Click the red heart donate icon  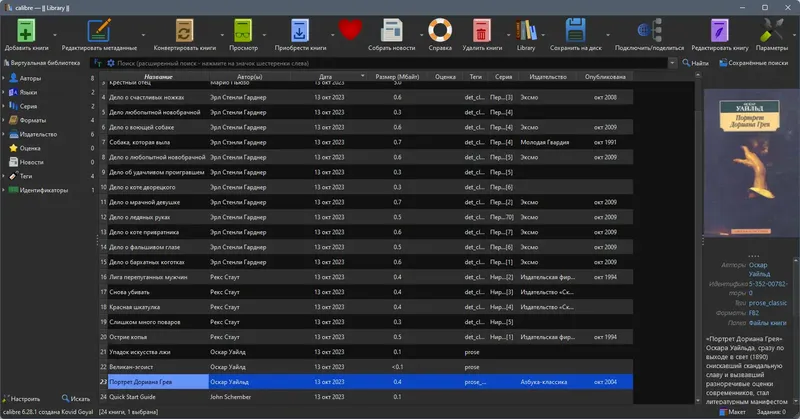350,30
